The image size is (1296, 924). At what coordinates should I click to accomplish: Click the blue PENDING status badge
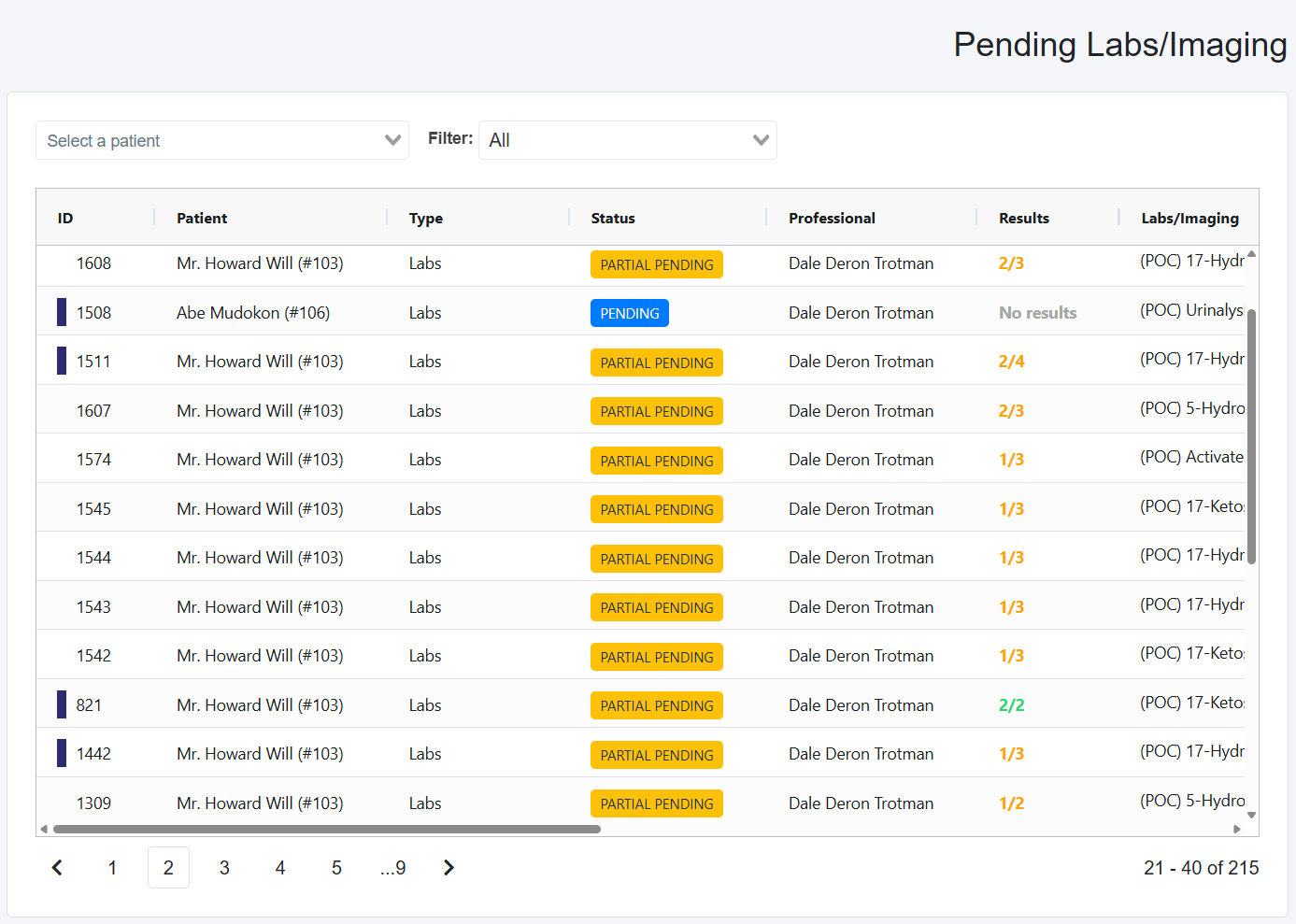629,313
